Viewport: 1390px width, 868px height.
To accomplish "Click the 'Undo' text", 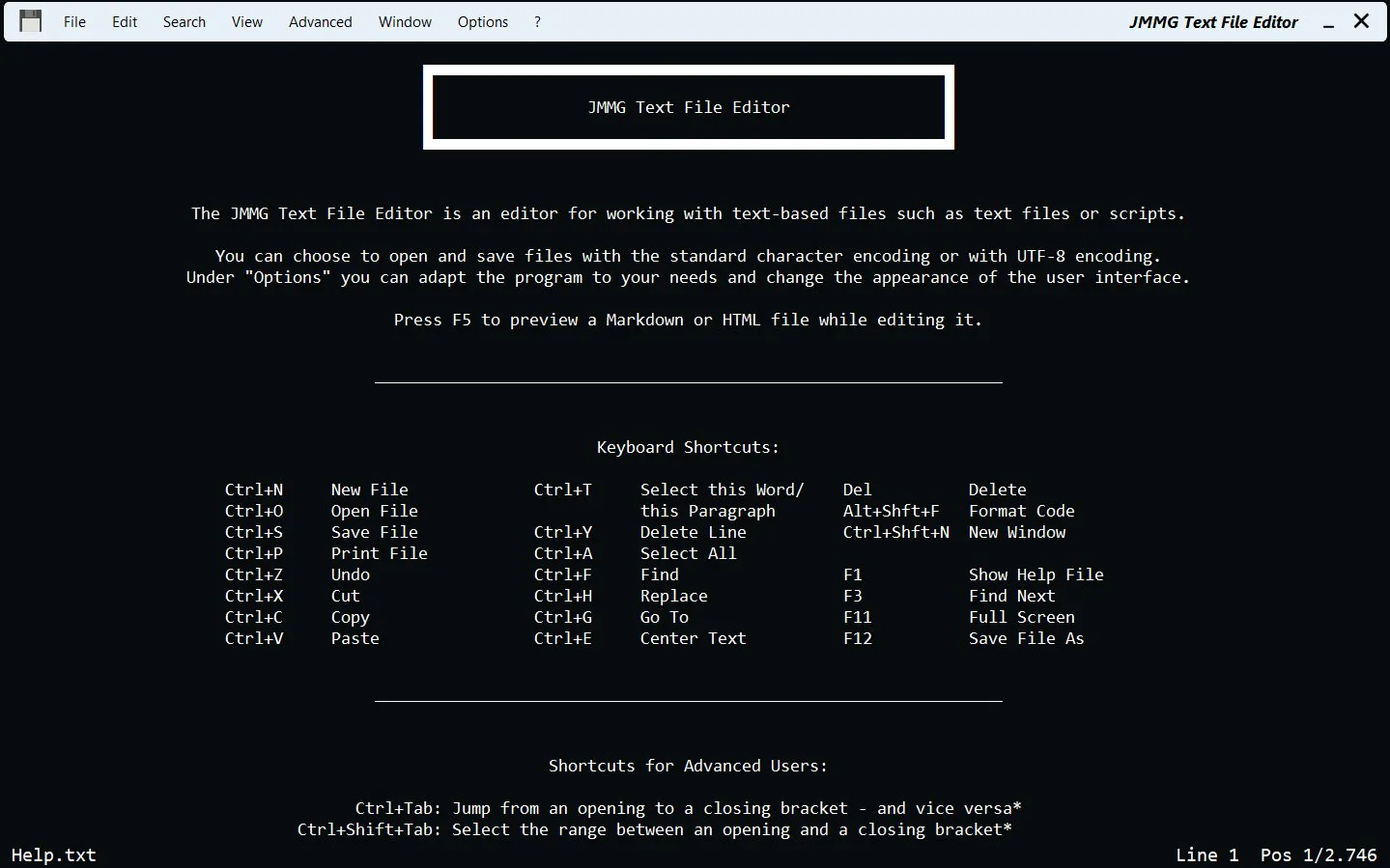I will (351, 574).
